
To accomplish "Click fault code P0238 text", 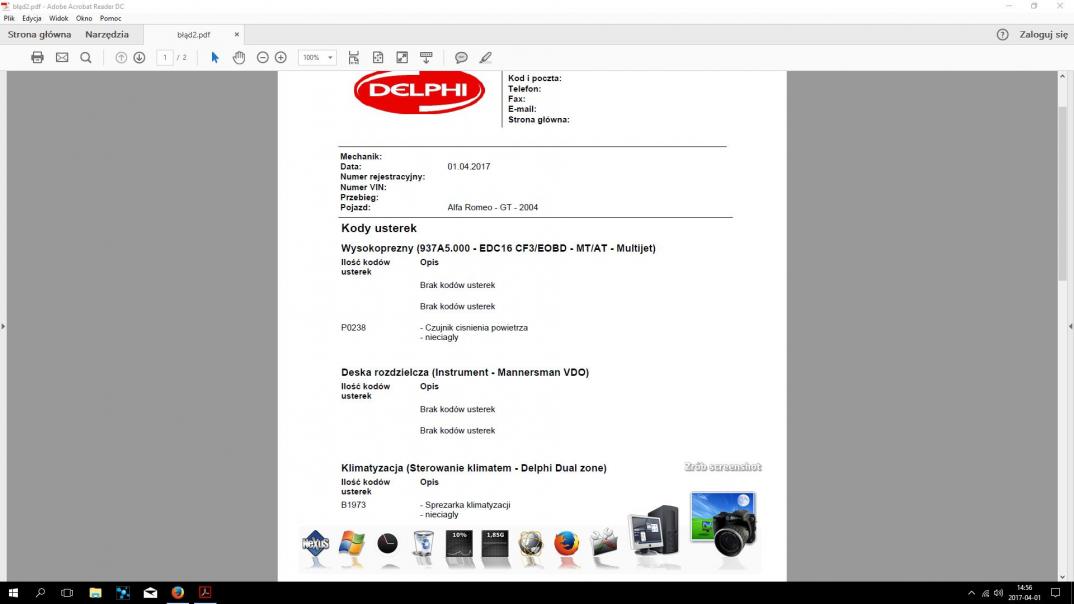I will tap(353, 327).
